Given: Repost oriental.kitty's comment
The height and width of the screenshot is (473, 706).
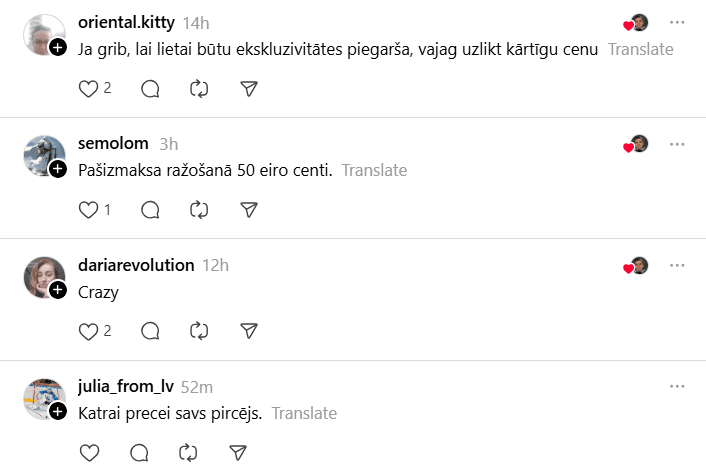Looking at the screenshot, I should click(x=199, y=88).
